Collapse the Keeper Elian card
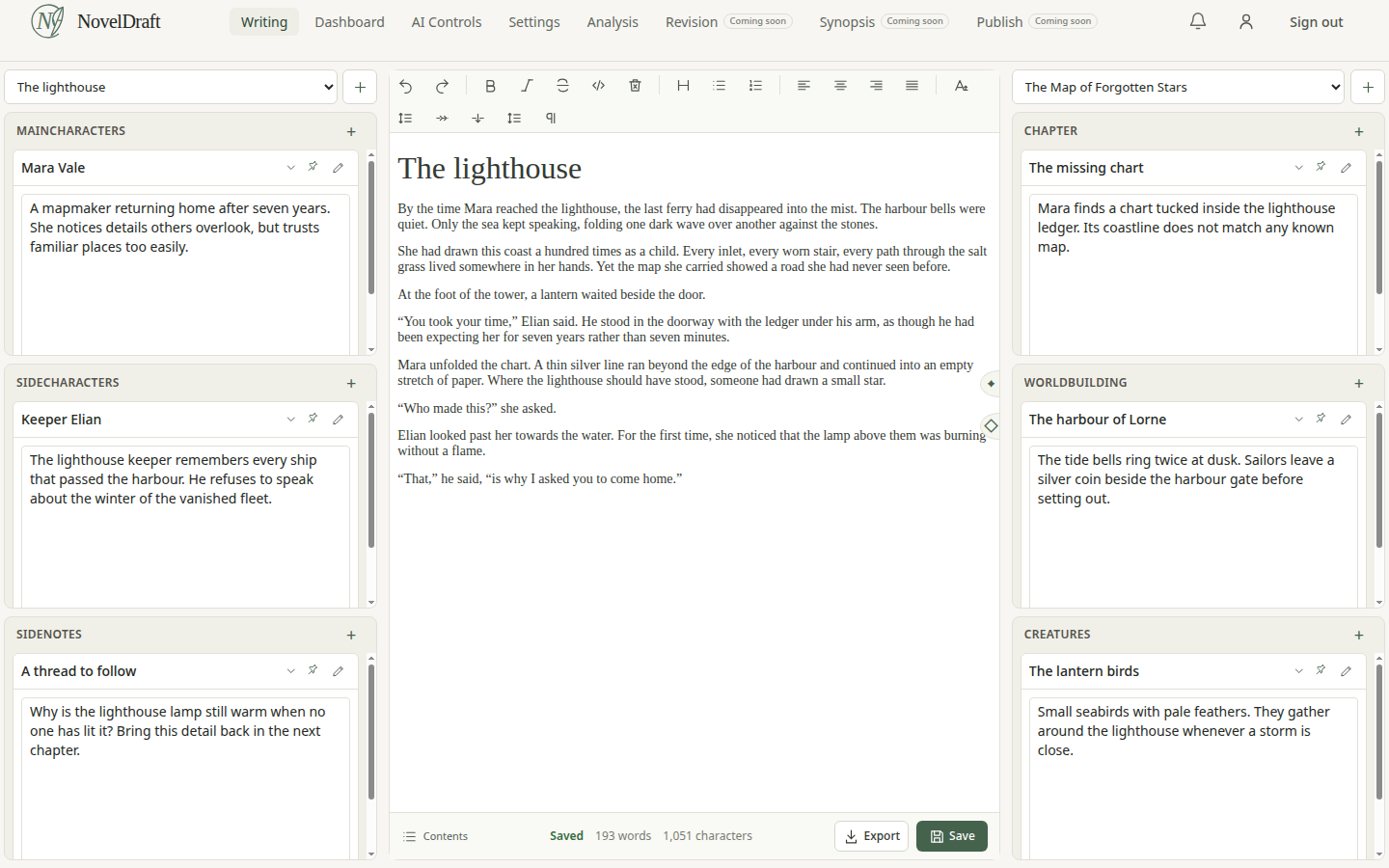 click(290, 420)
